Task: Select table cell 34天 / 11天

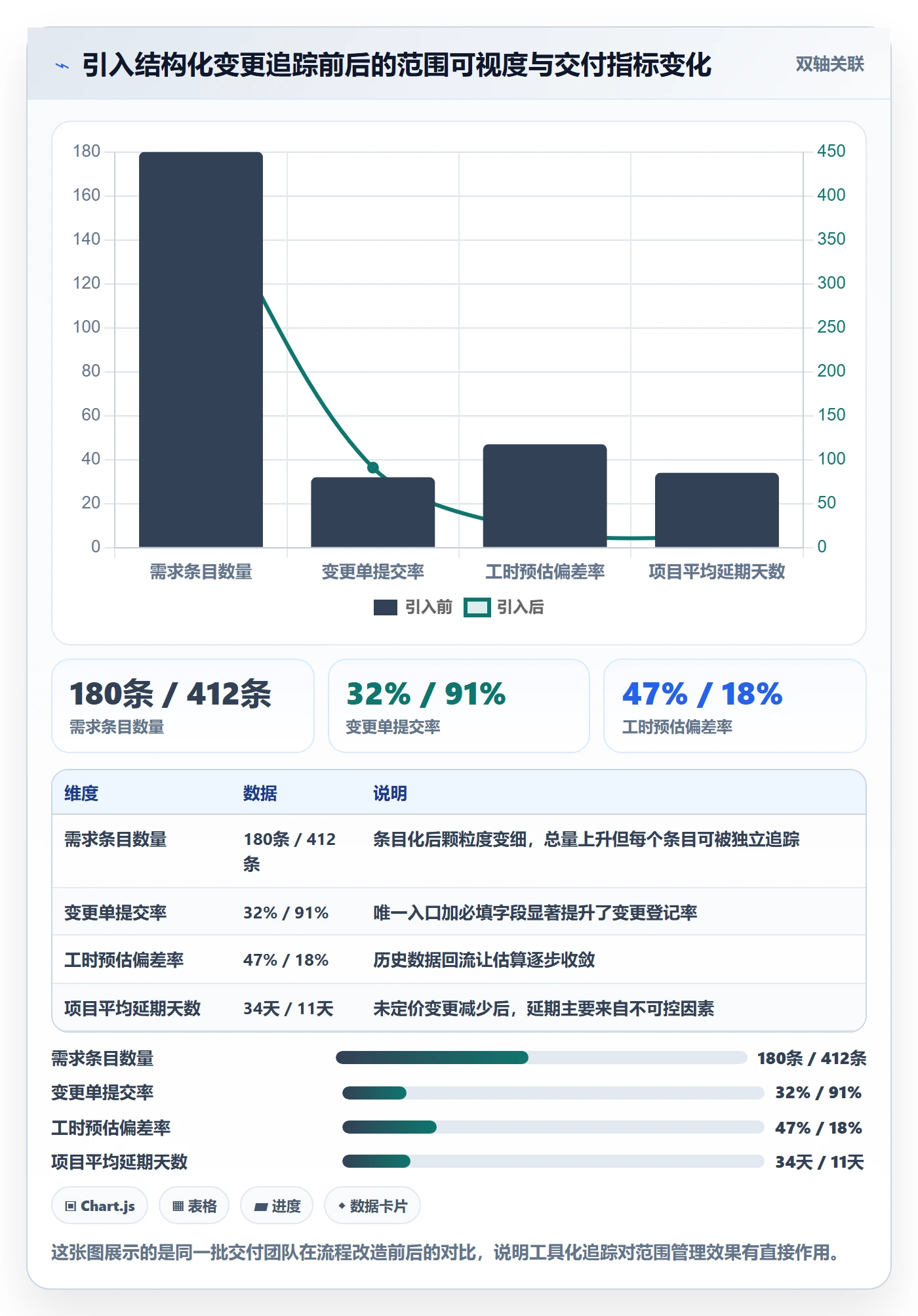Action: (289, 1008)
